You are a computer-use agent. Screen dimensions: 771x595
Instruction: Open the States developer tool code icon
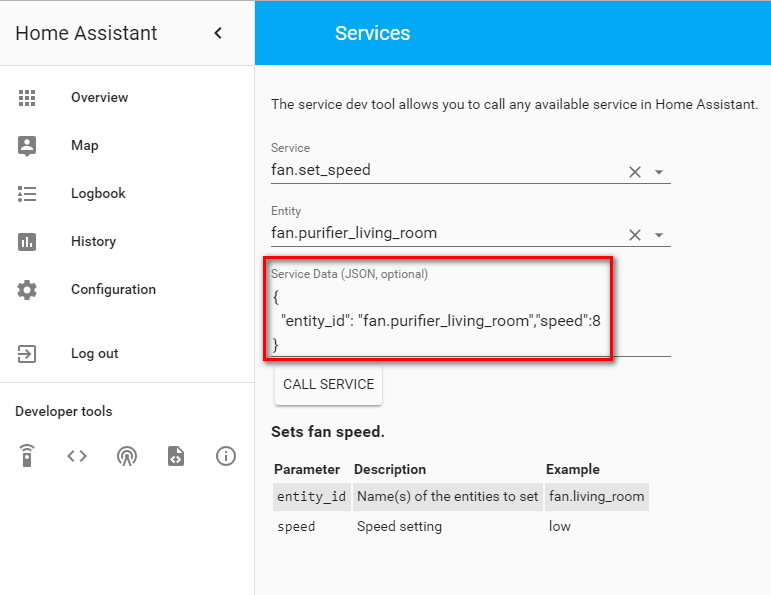click(77, 456)
